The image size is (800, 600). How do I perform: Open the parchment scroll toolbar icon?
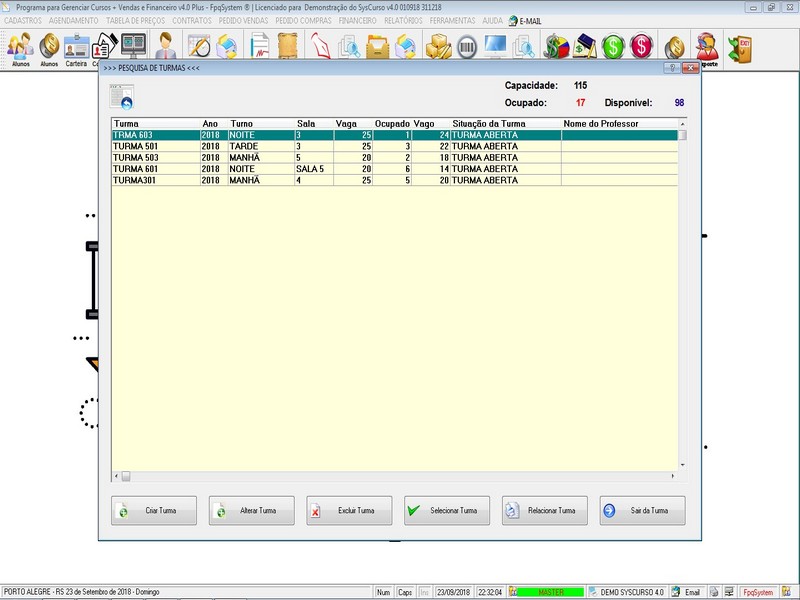tap(288, 46)
